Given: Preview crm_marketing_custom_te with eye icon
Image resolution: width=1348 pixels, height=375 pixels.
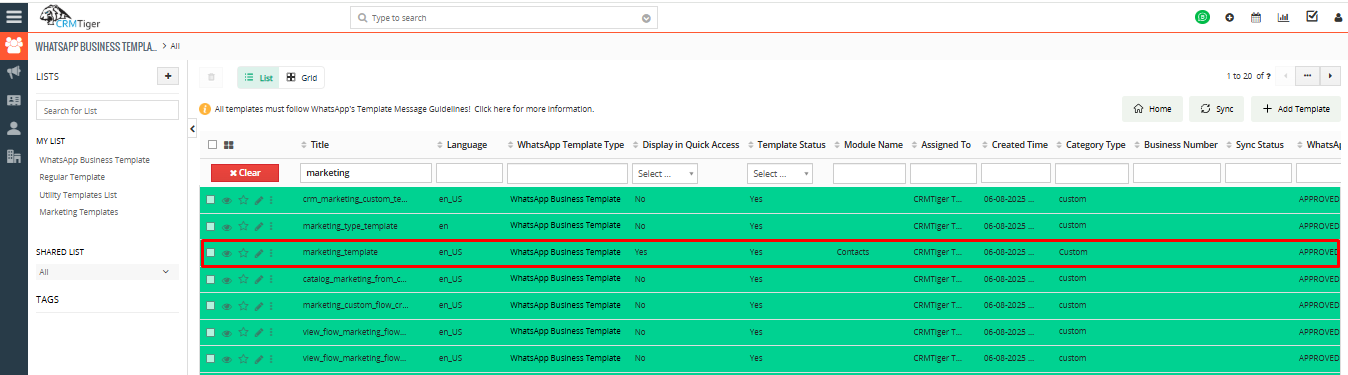Looking at the screenshot, I should 227,200.
